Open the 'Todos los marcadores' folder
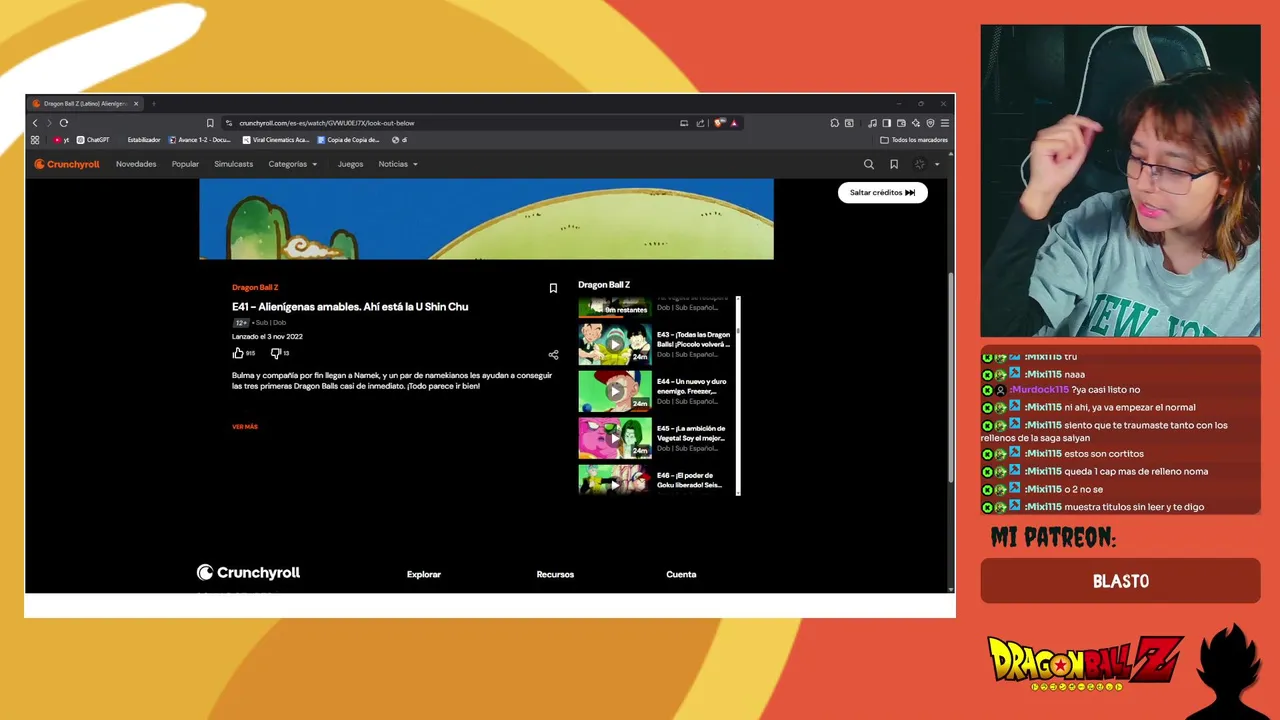1280x720 pixels. point(914,140)
